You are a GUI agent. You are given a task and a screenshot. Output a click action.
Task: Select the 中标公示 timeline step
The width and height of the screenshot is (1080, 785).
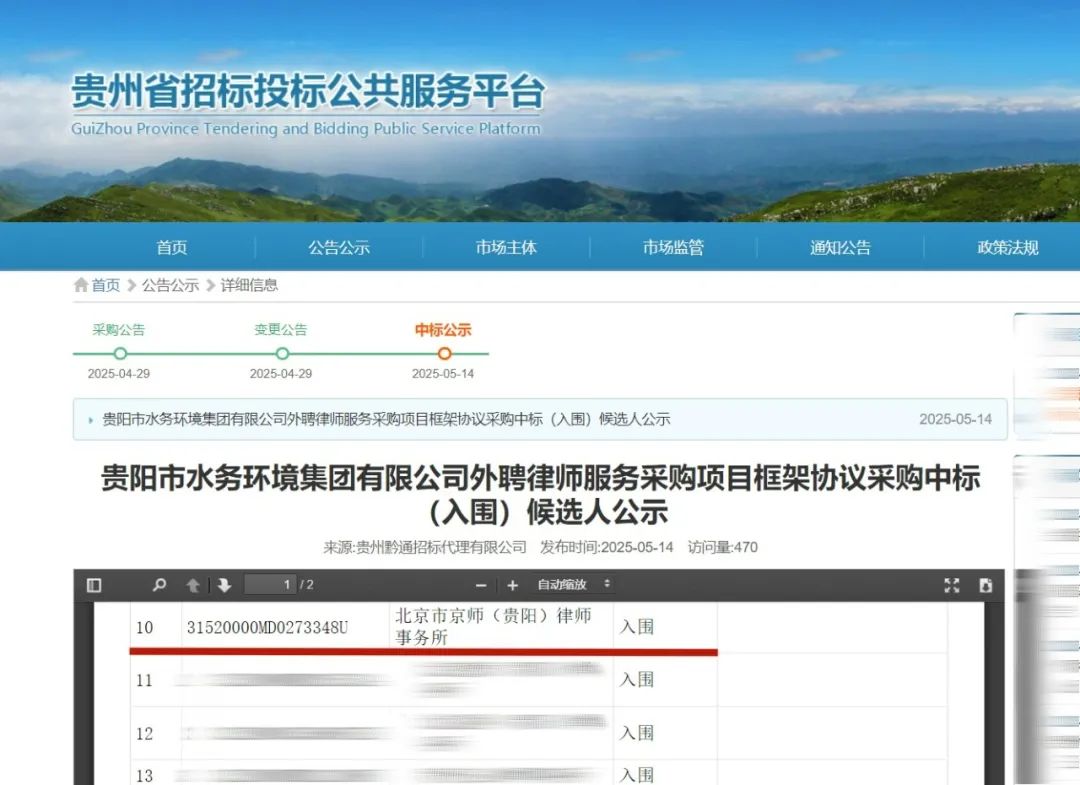[443, 330]
